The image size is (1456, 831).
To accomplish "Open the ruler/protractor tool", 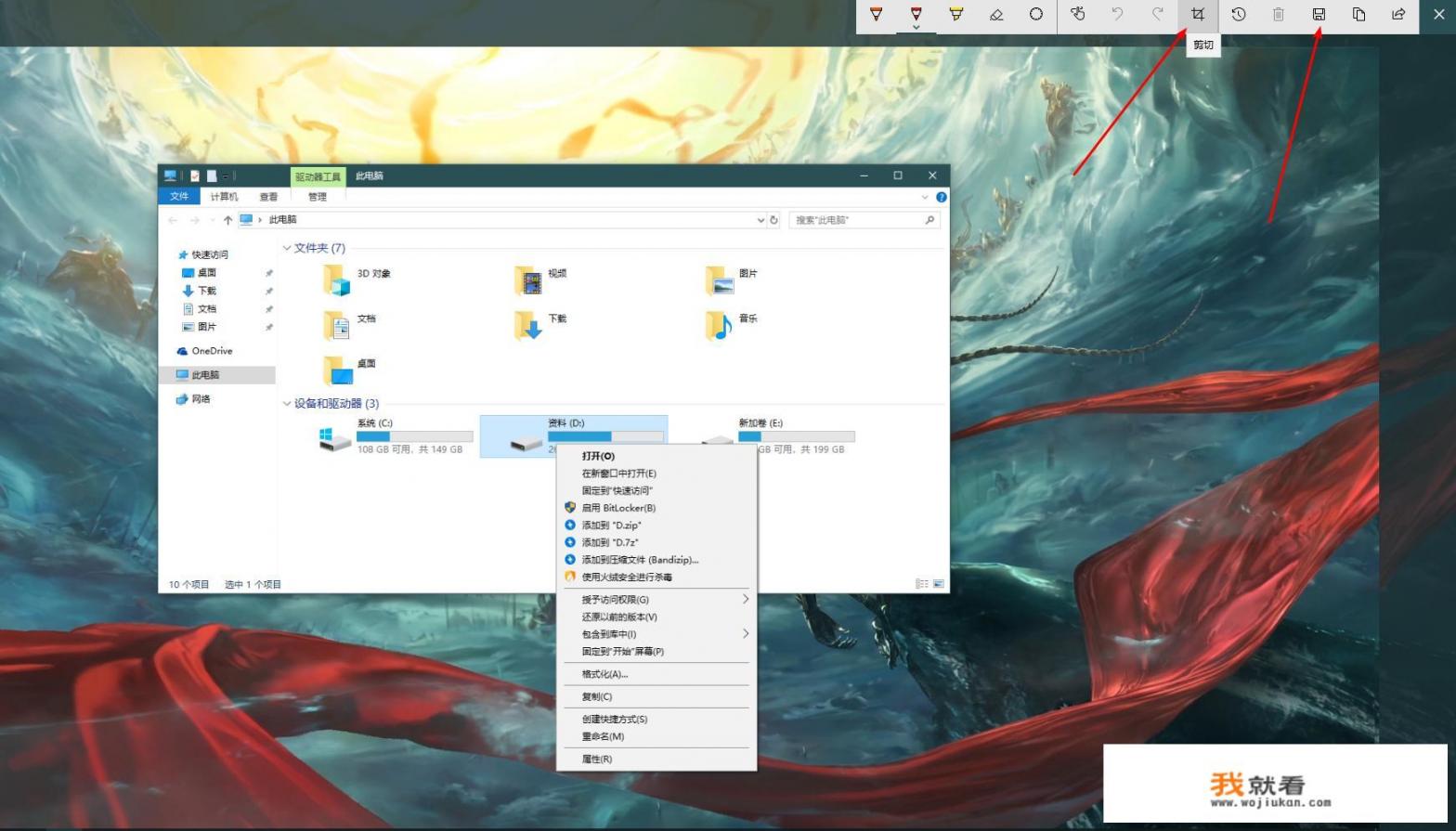I will point(1036,14).
